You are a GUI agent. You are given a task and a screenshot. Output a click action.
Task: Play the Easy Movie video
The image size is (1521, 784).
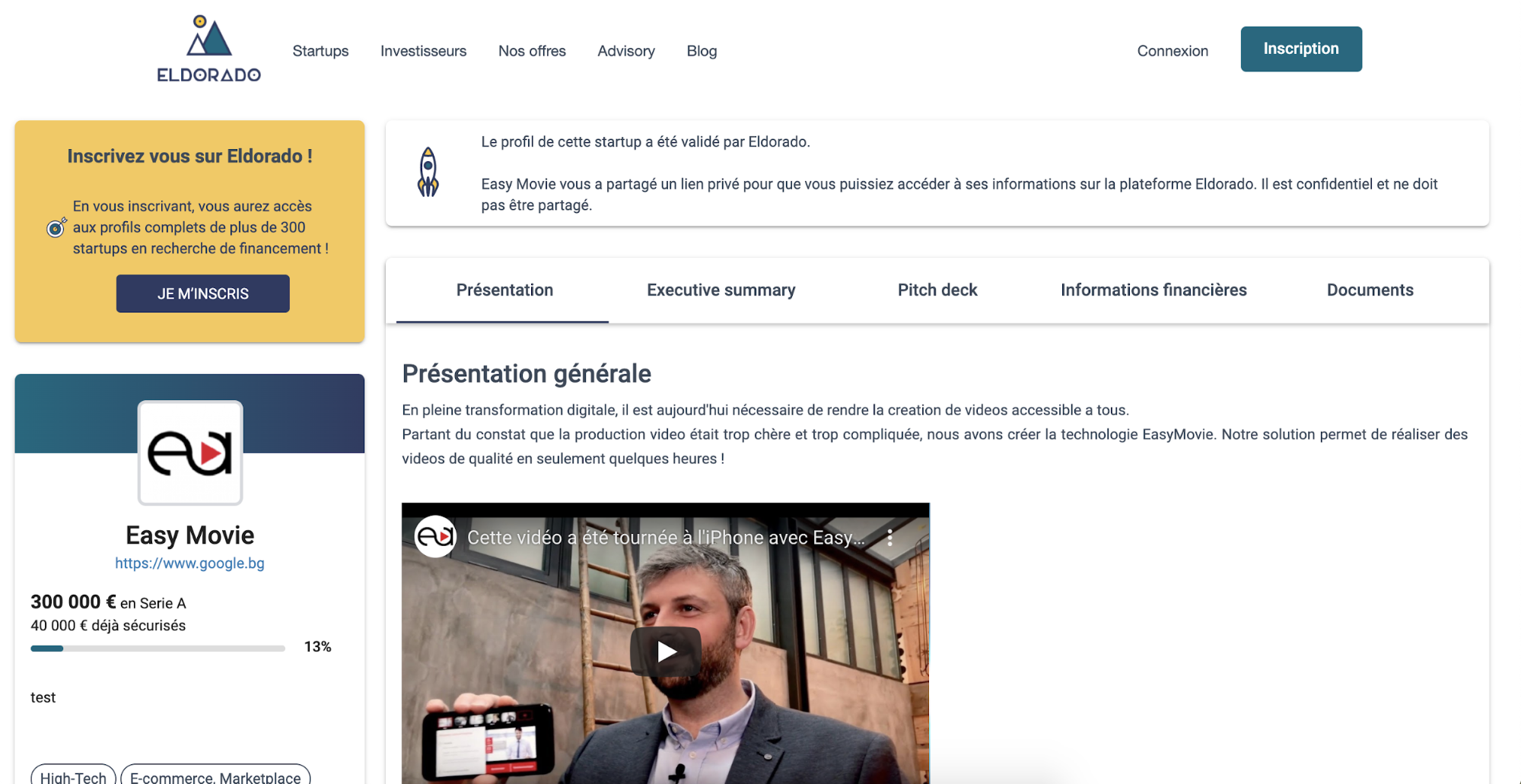666,652
